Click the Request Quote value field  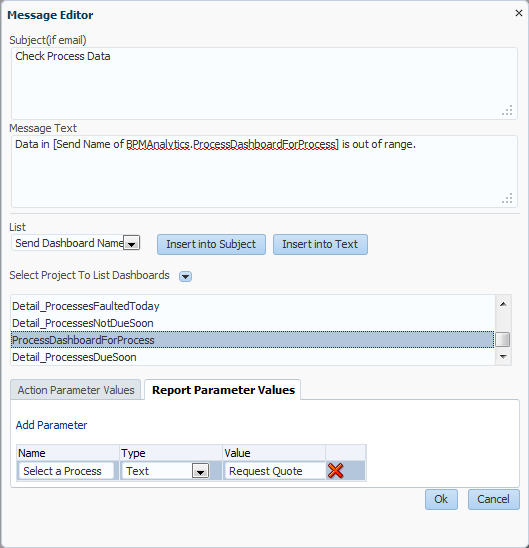pos(274,471)
